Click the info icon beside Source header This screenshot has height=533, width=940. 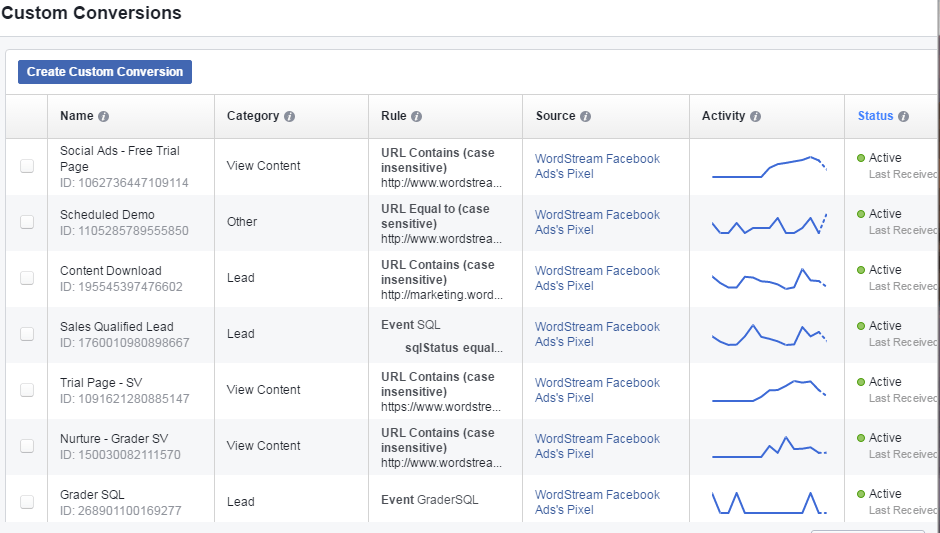pyautogui.click(x=585, y=116)
